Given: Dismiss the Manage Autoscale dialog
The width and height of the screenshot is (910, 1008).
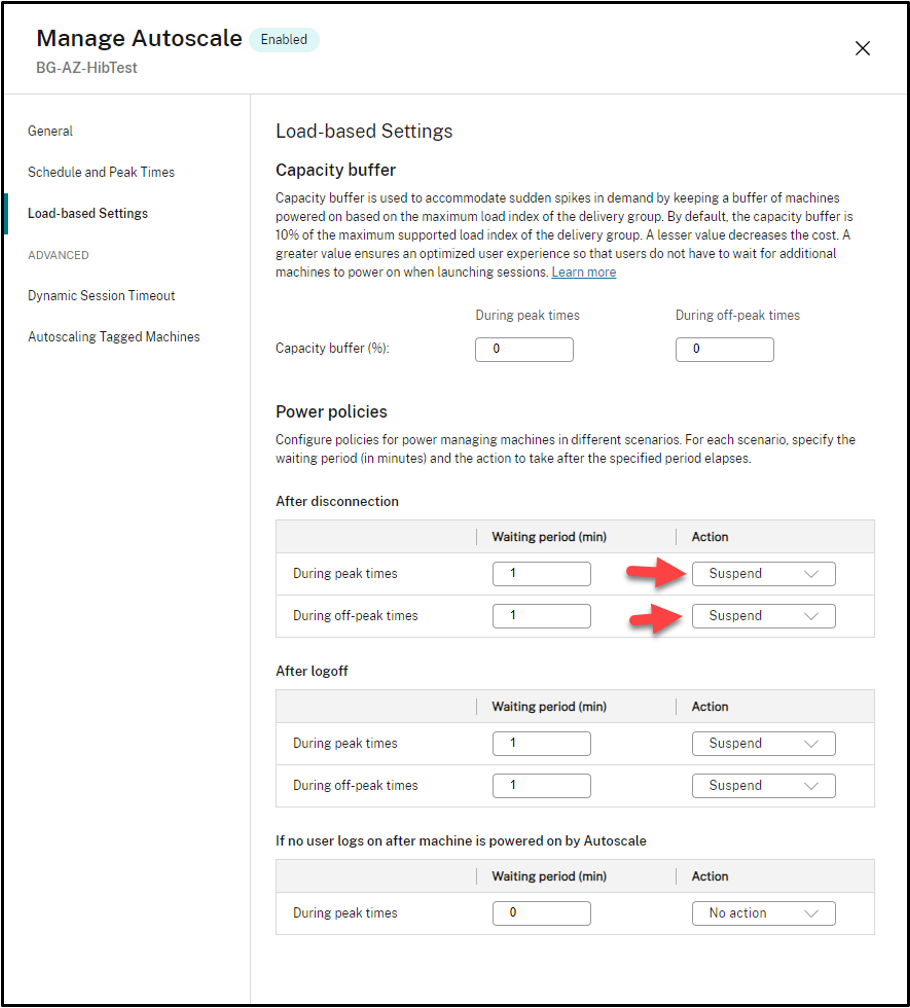Looking at the screenshot, I should tap(862, 47).
